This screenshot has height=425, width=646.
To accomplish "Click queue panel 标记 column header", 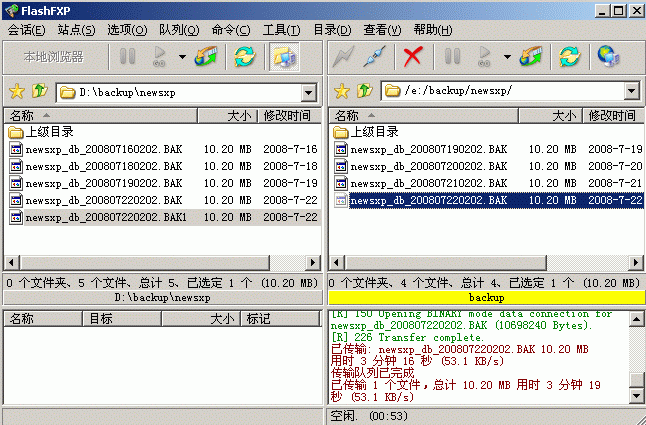I will click(280, 319).
